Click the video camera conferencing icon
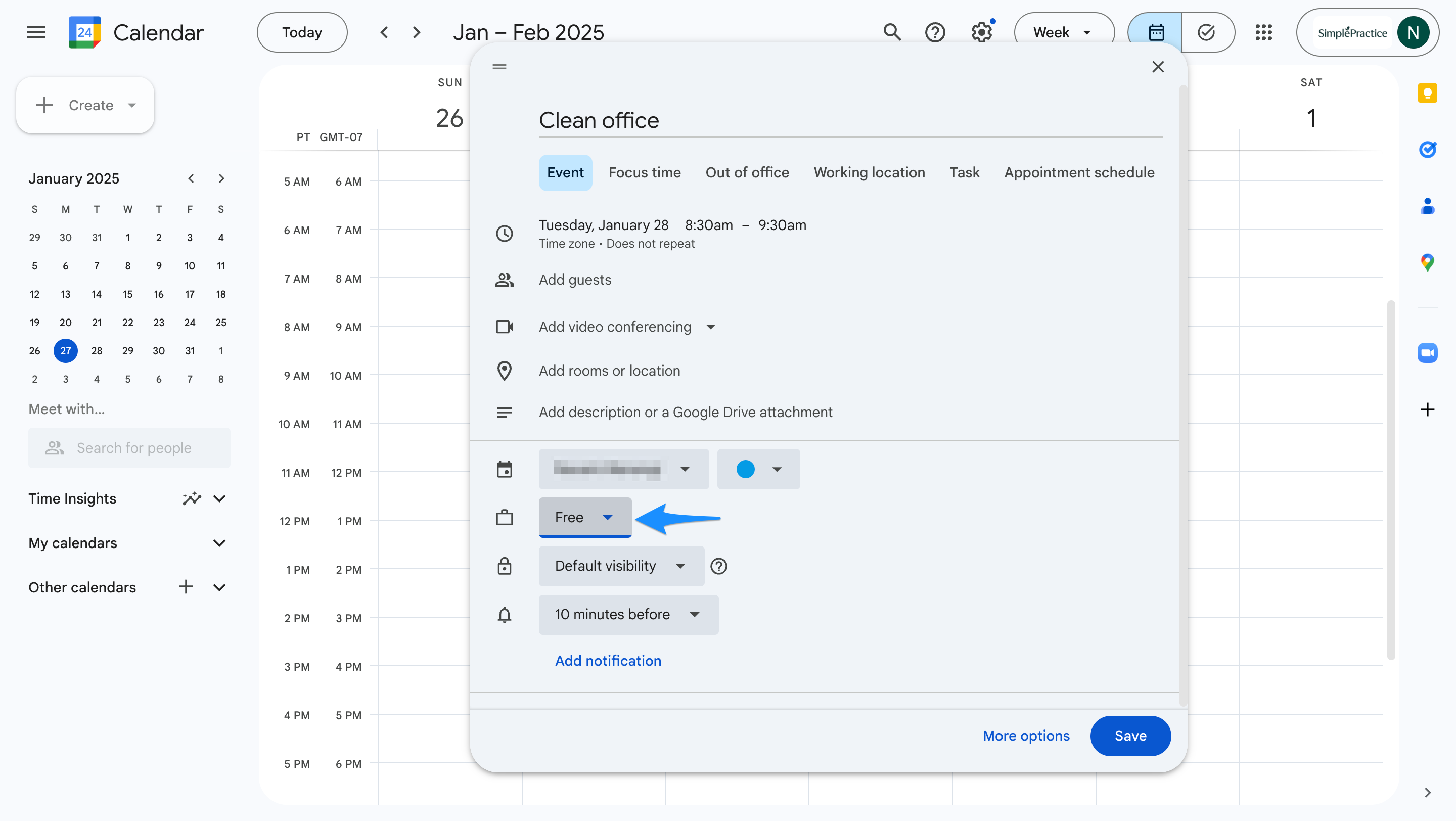The height and width of the screenshot is (821, 1456). 504,327
